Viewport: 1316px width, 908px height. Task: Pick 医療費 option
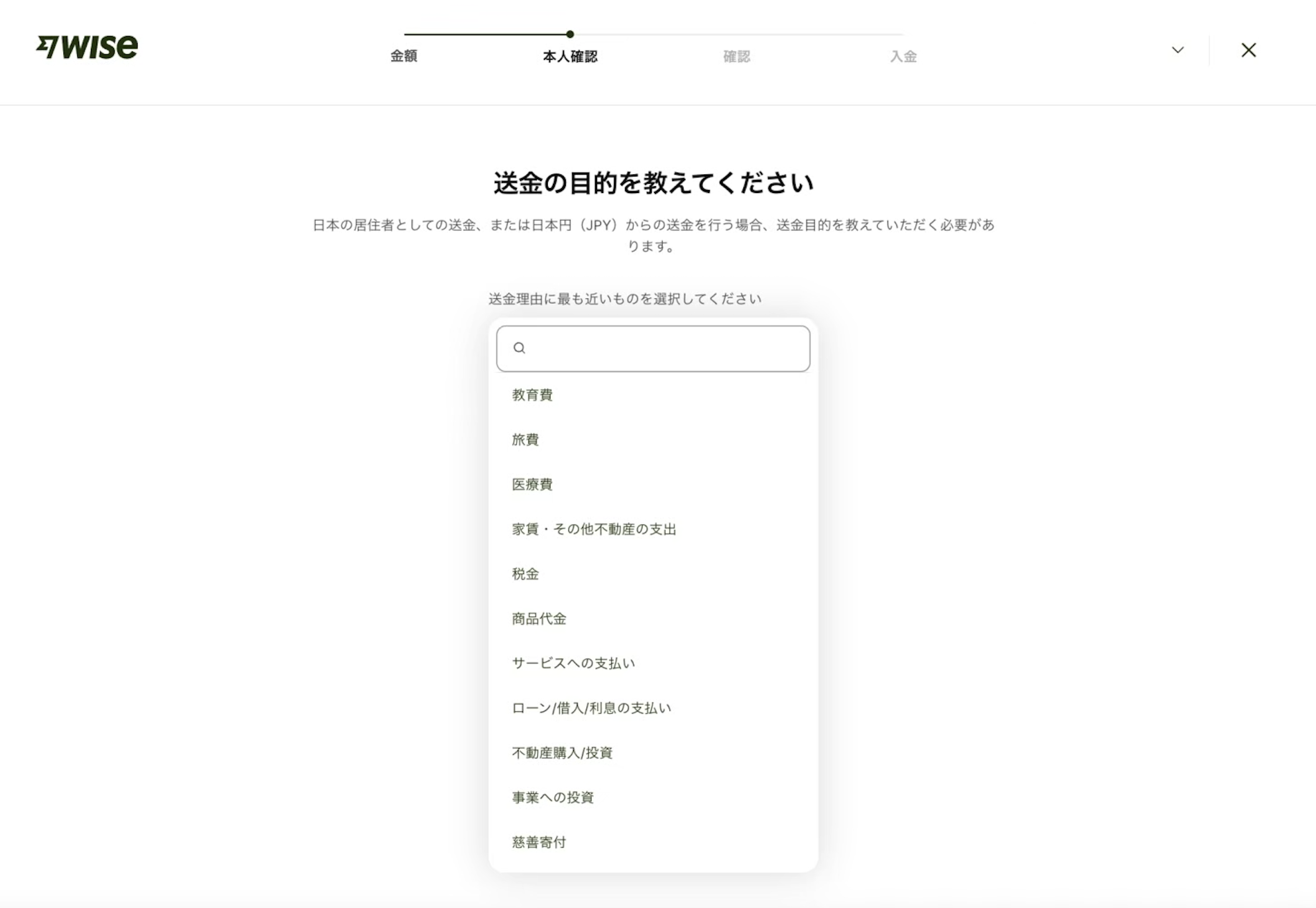tap(532, 485)
